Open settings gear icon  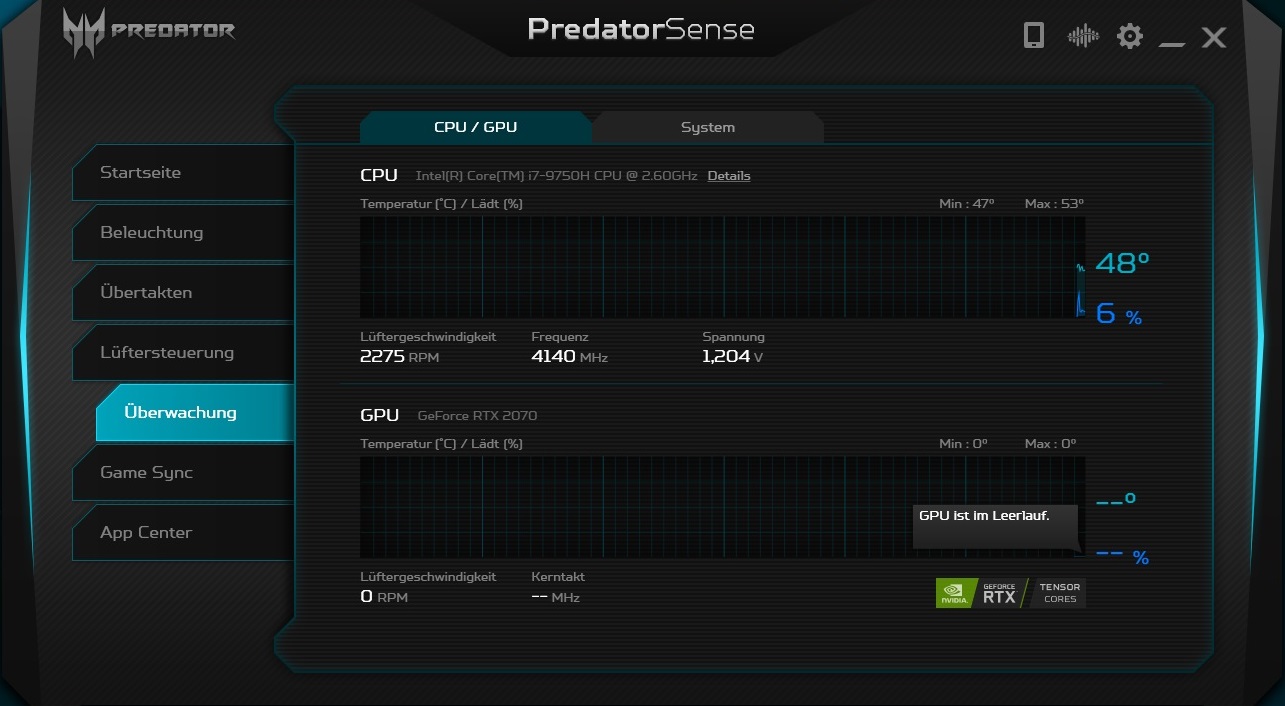(x=1130, y=37)
